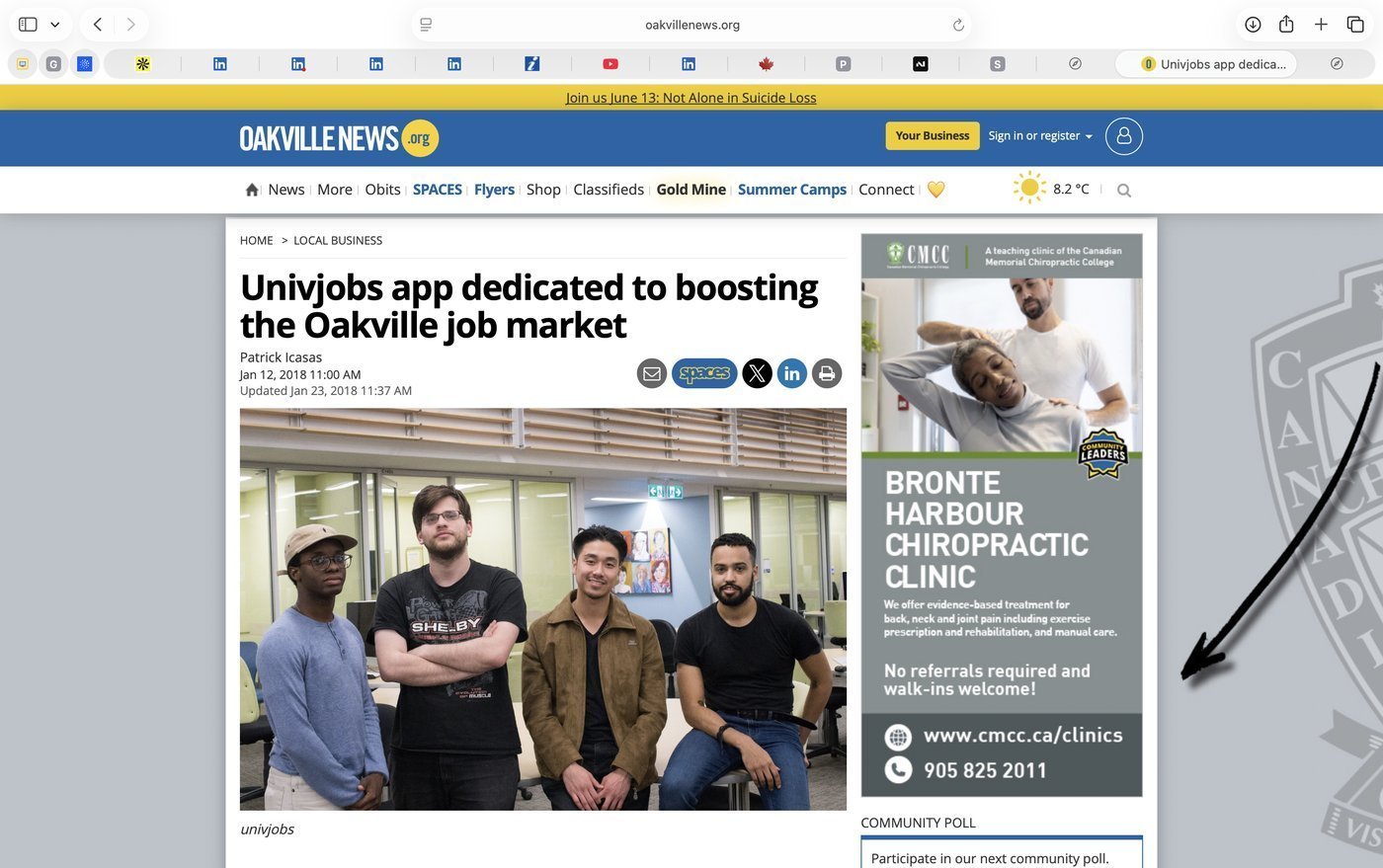Open the Not Alone in Suicide Loss banner link
The image size is (1383, 868).
coord(691,98)
